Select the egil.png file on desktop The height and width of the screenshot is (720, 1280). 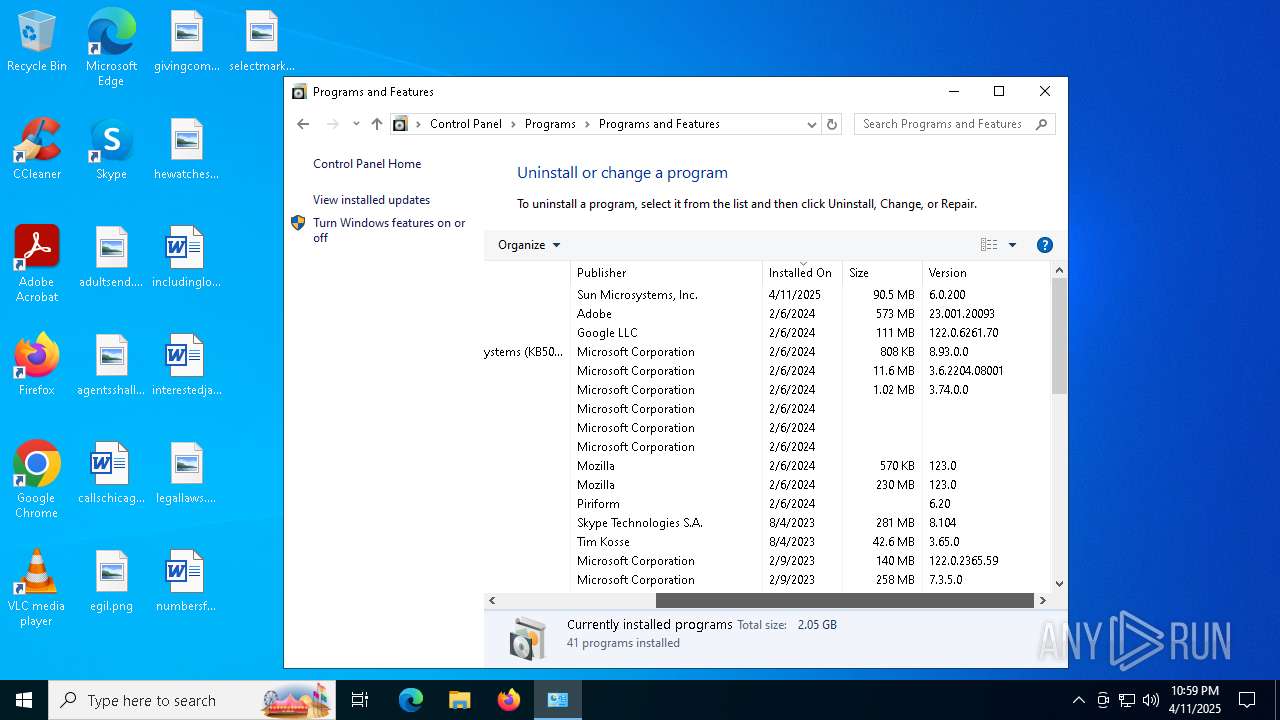coord(111,581)
